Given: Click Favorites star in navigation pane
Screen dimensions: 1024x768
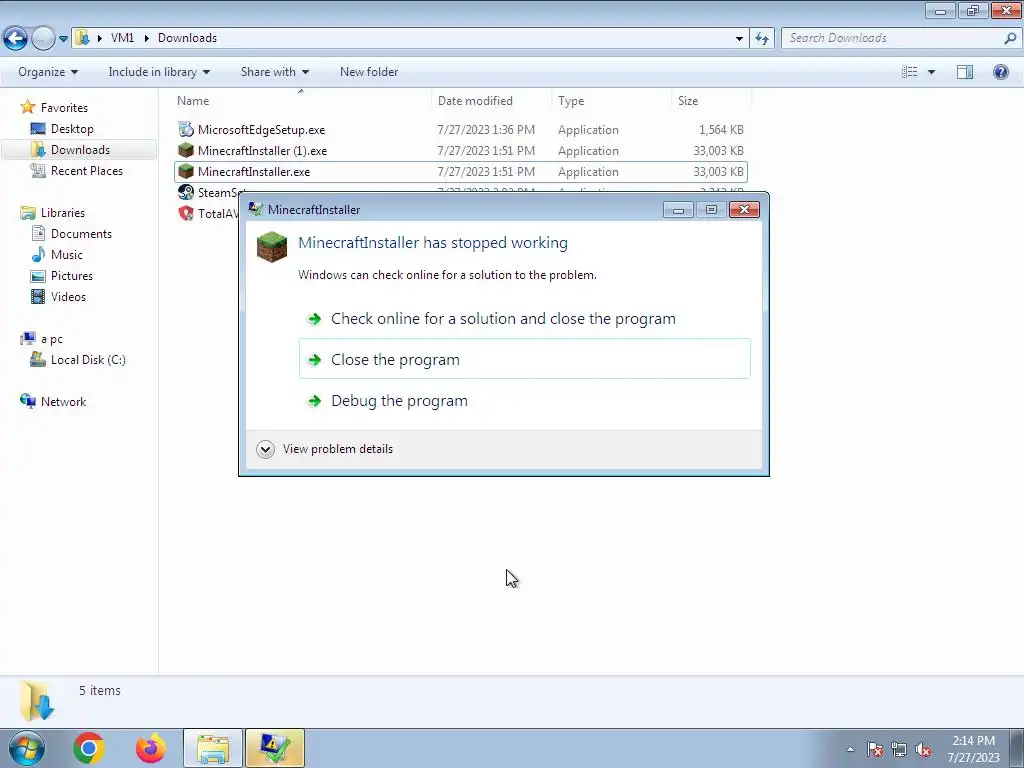Looking at the screenshot, I should [x=27, y=107].
